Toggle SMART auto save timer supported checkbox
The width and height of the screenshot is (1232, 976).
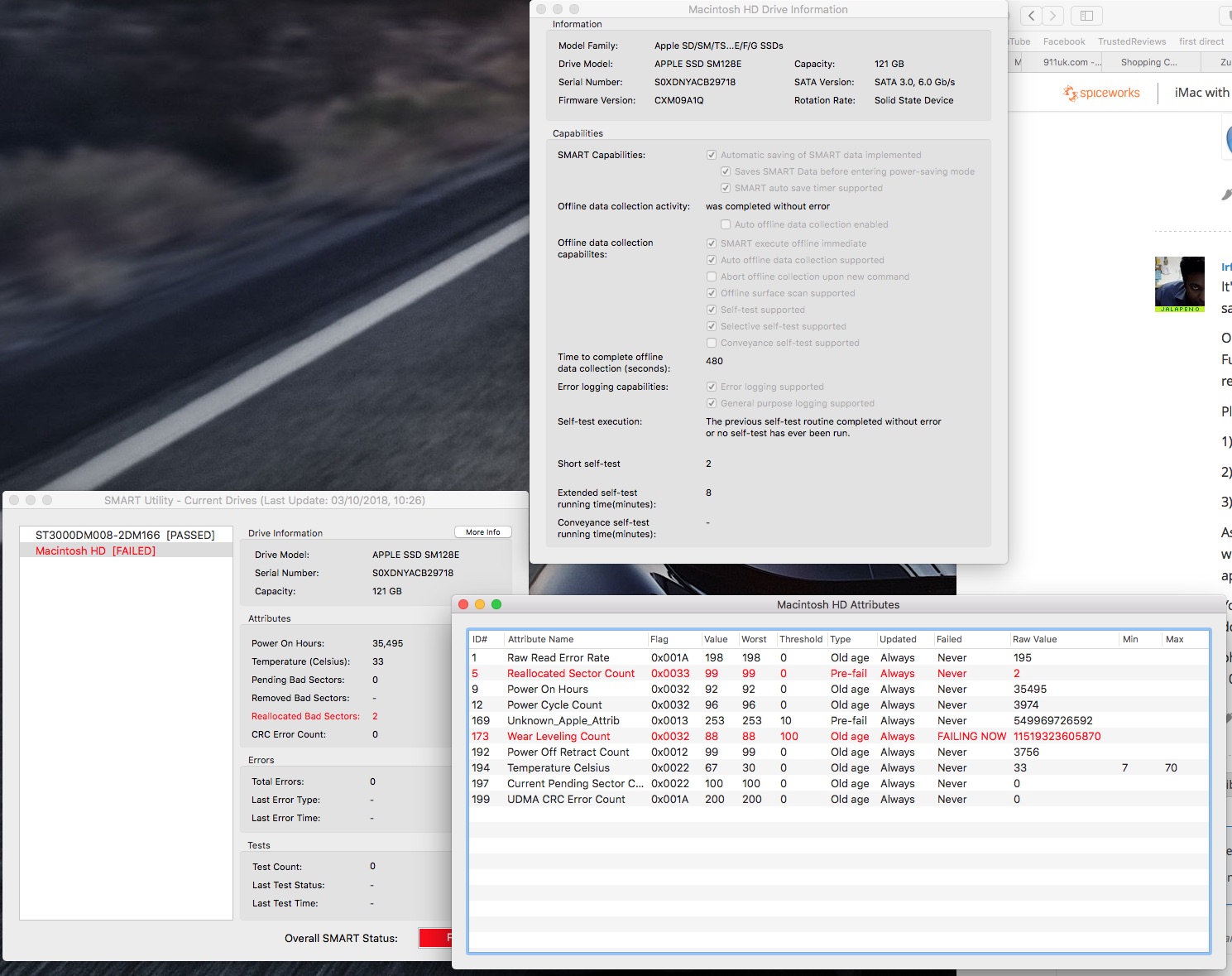(726, 188)
